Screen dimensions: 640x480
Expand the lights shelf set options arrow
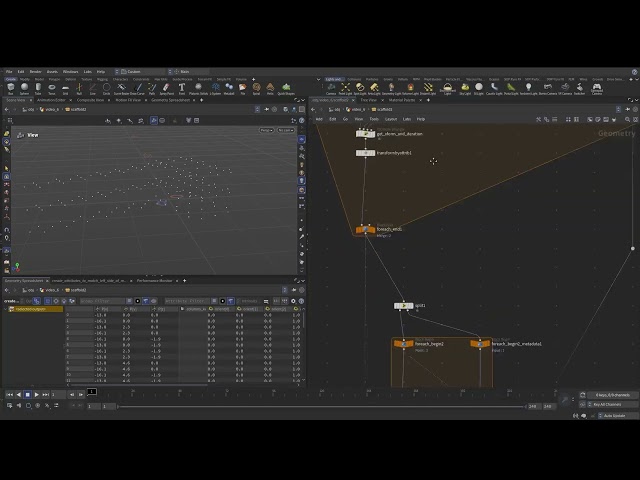pos(318,79)
